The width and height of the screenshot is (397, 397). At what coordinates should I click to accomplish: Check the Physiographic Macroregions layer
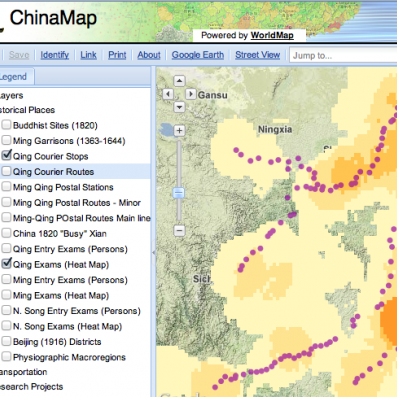(x=6, y=357)
